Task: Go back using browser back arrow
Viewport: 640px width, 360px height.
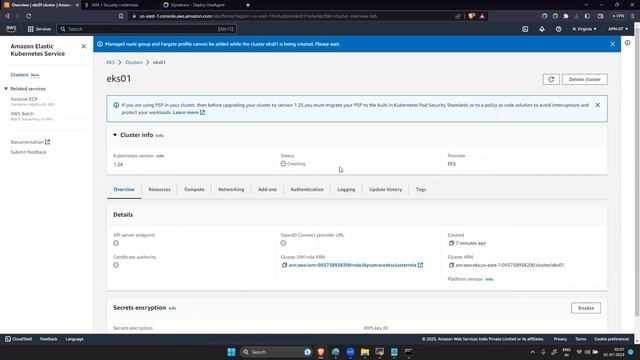Action: pos(7,16)
